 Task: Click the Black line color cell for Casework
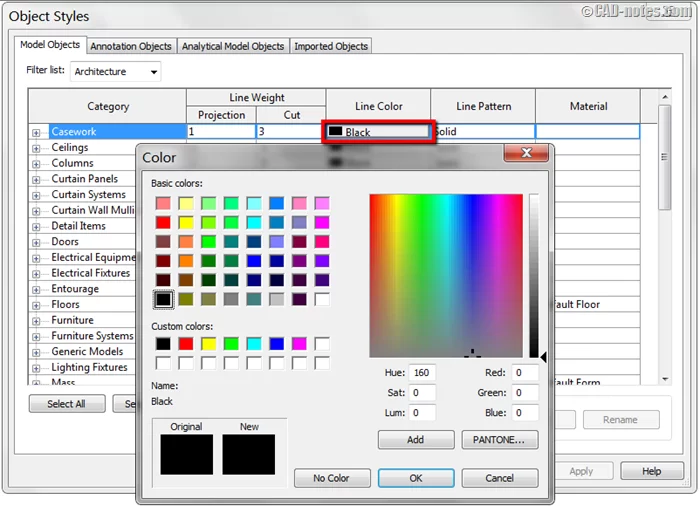[x=378, y=132]
